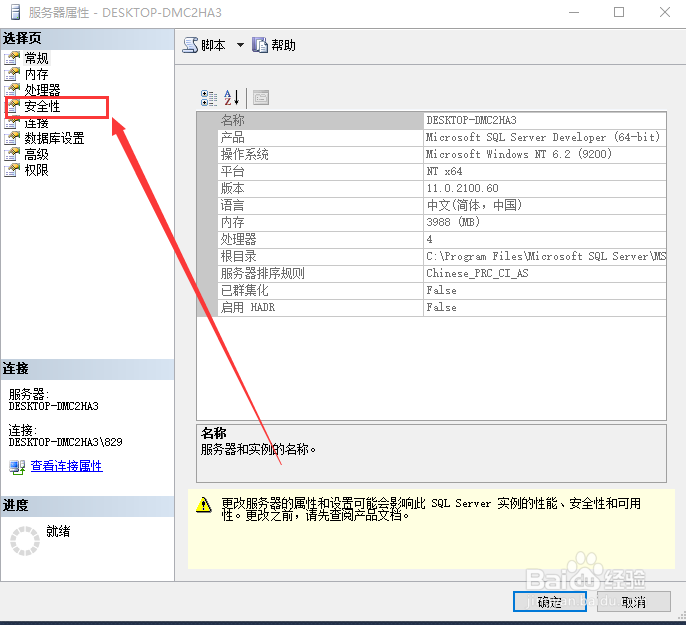The width and height of the screenshot is (686, 625).
Task: Click the 脚本 script icon
Action: tap(190, 45)
